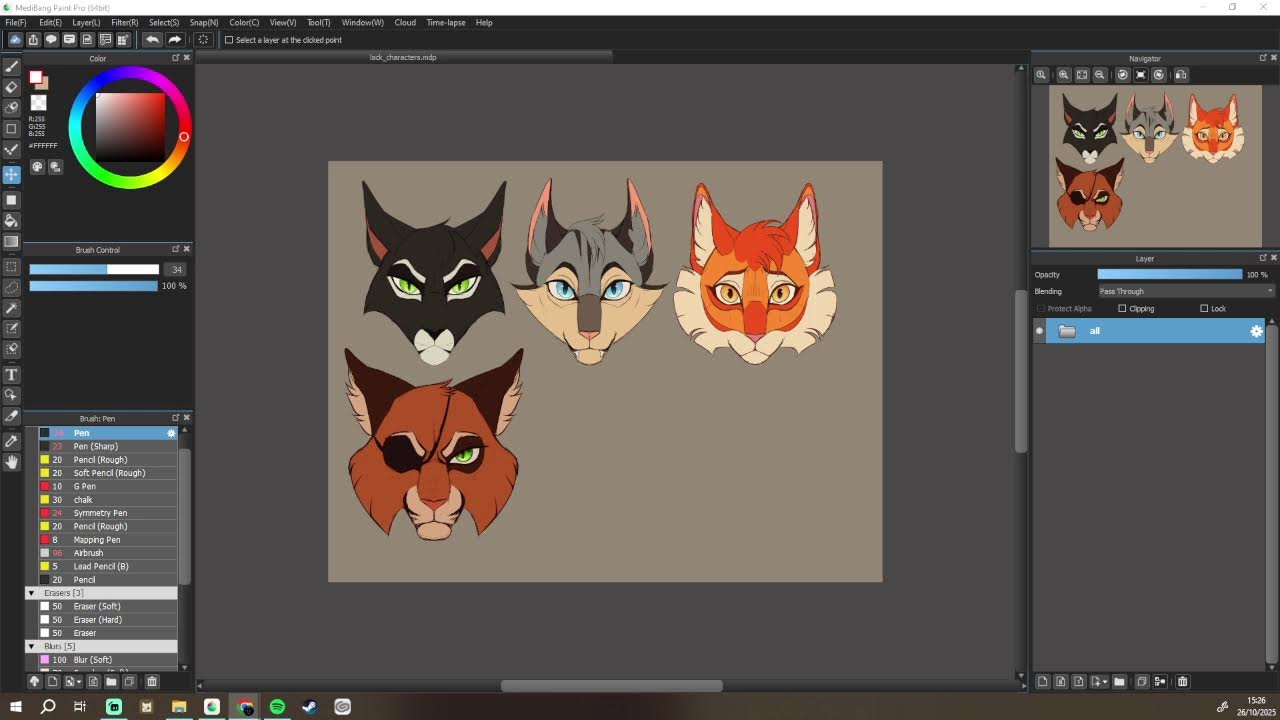Open Windows taskbar search
The width and height of the screenshot is (1280, 720).
click(48, 707)
